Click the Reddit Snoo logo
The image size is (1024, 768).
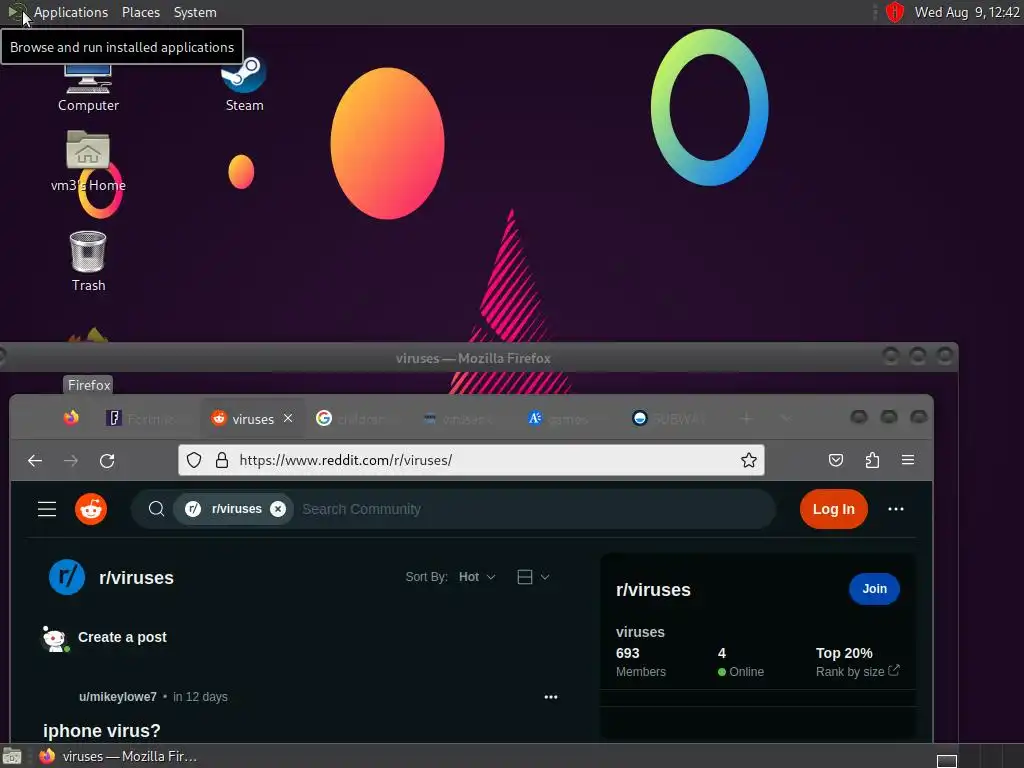coord(91,509)
